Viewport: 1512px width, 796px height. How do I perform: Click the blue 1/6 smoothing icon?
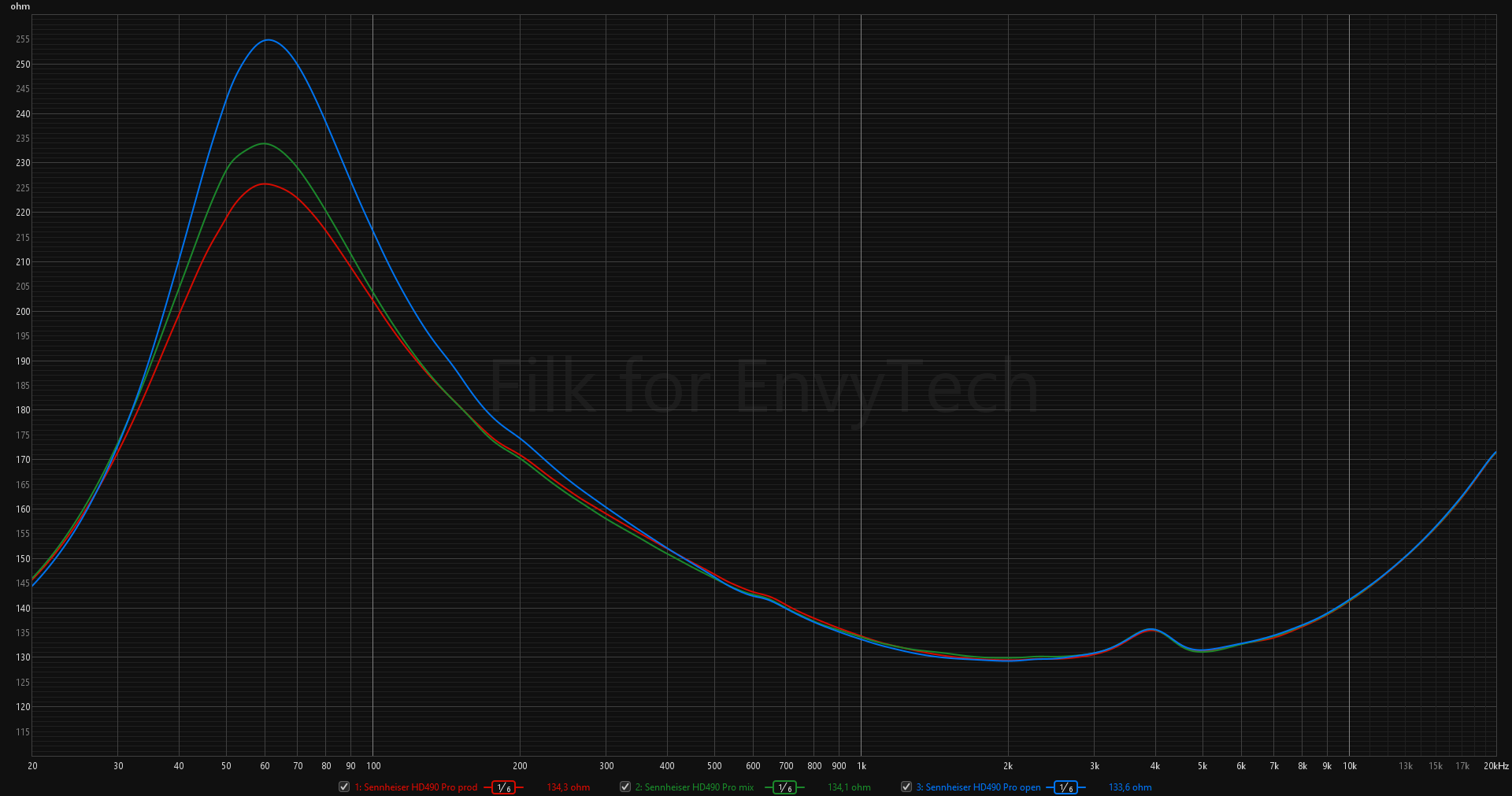pos(1065,787)
